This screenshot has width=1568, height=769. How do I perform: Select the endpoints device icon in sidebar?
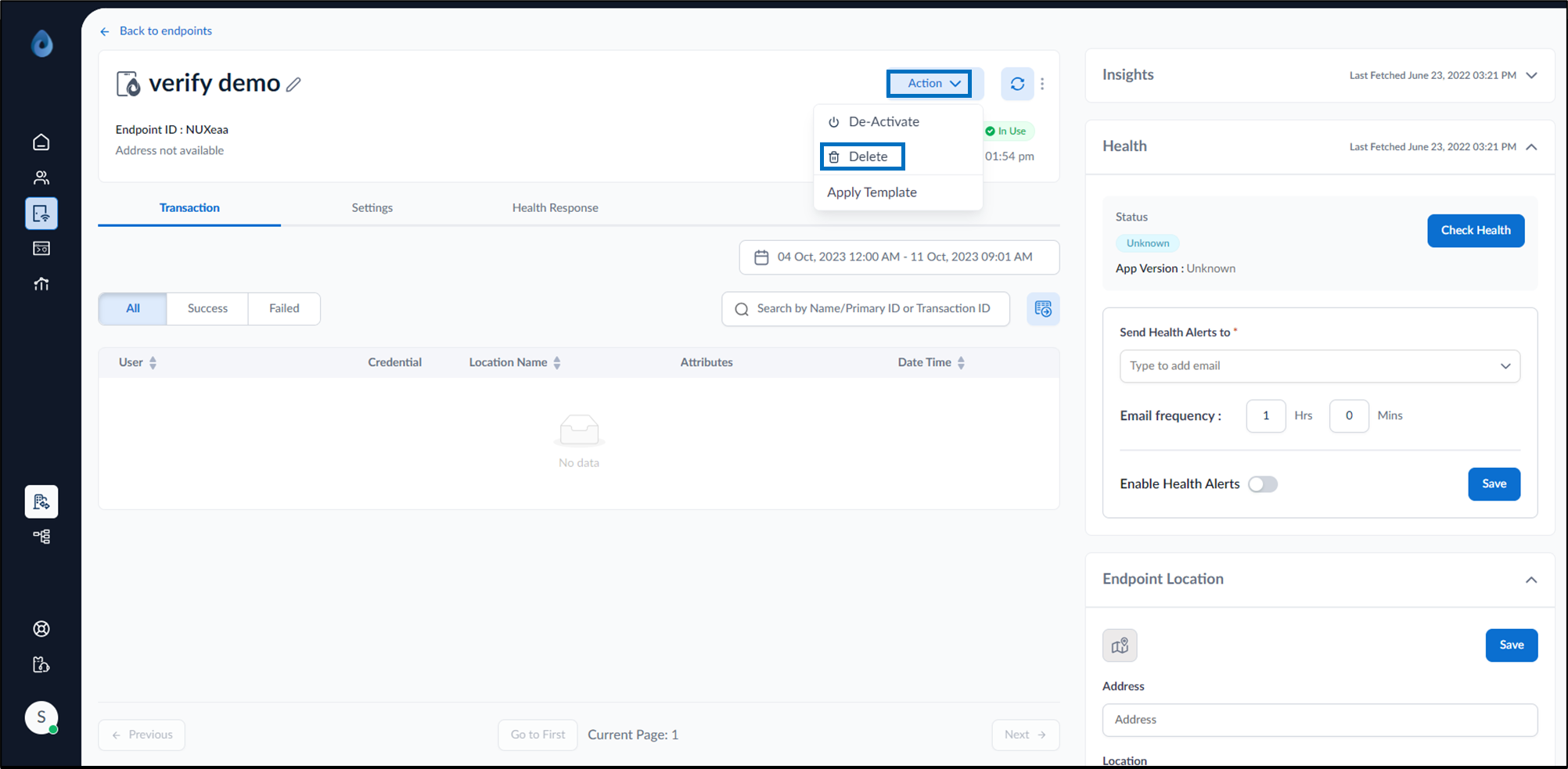click(x=41, y=214)
